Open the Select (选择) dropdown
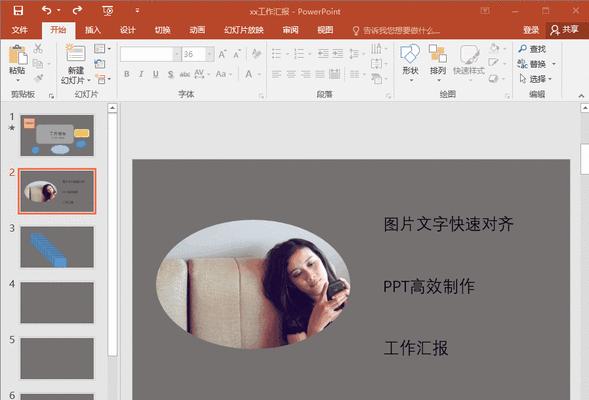589x400 pixels. coord(536,79)
